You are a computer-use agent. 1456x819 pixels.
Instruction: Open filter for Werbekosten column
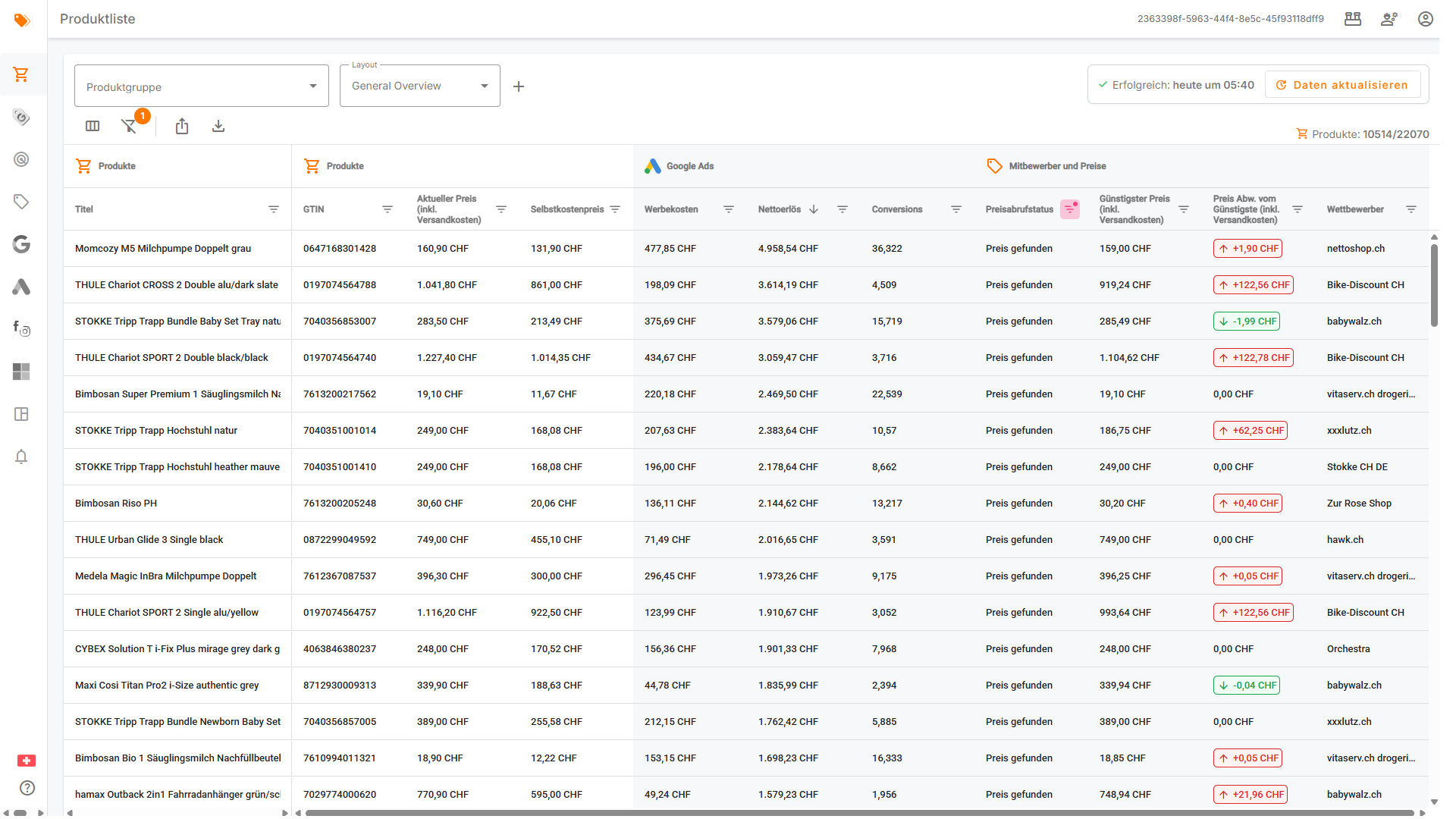pos(729,209)
